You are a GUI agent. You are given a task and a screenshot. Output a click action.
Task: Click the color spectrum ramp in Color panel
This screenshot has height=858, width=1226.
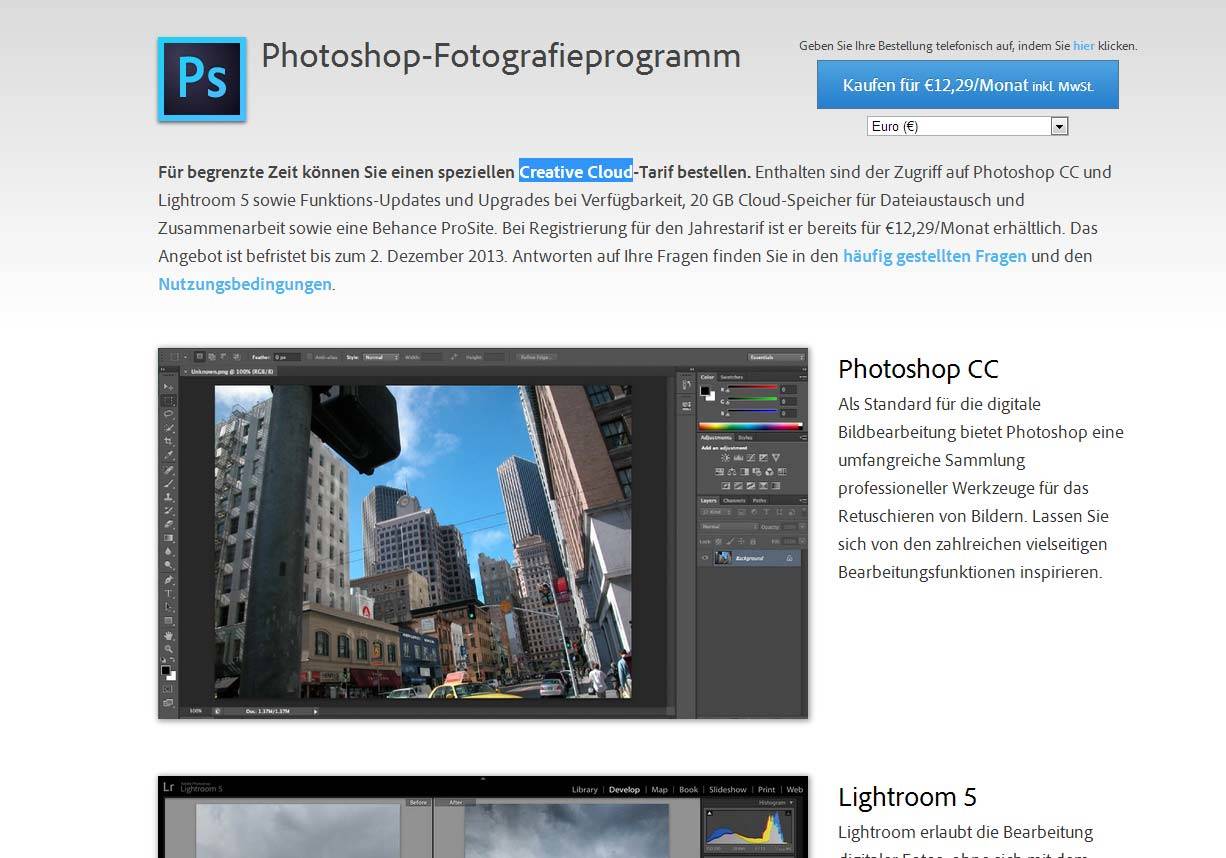[x=752, y=426]
